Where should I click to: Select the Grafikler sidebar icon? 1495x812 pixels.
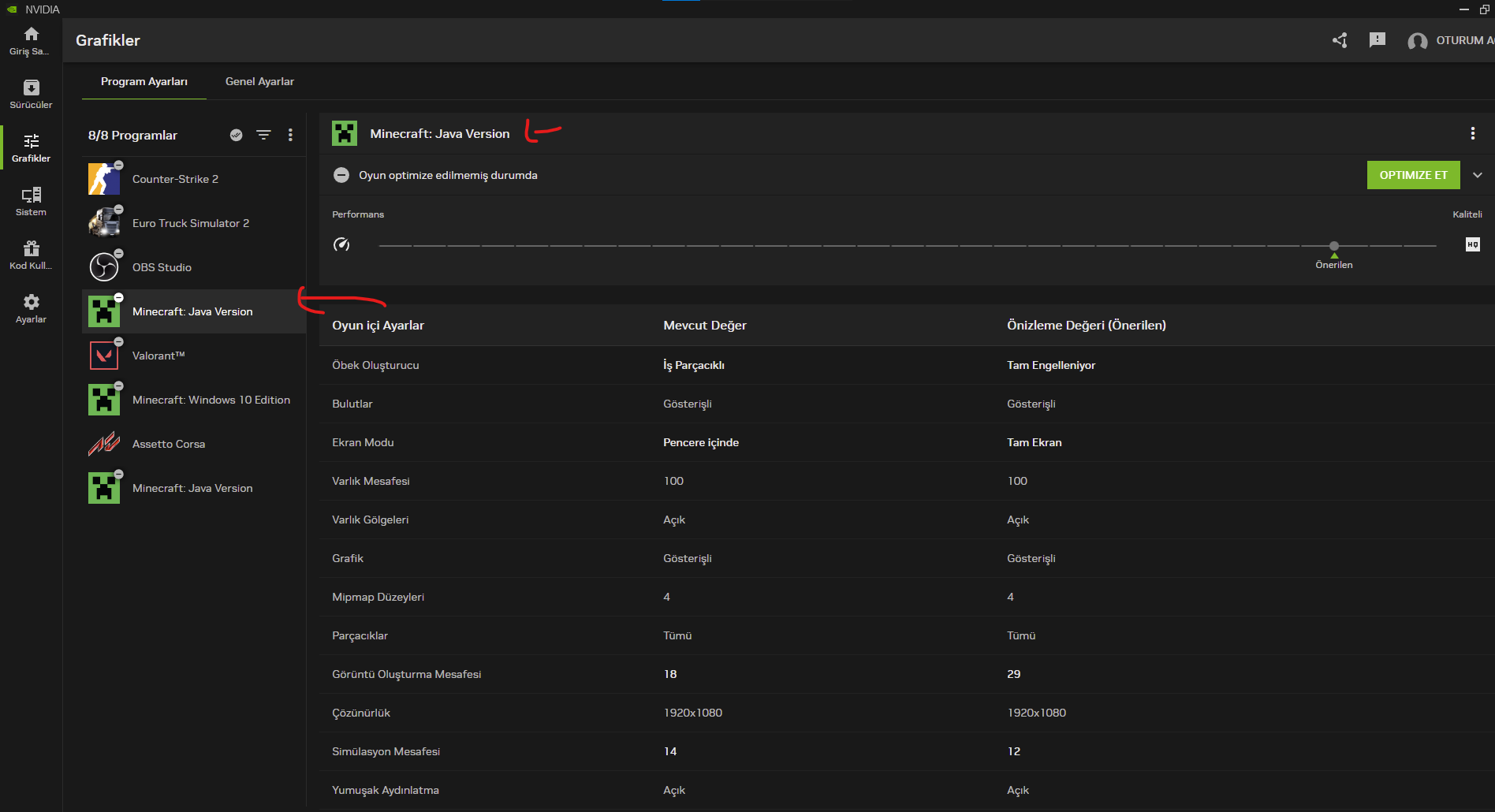[31, 141]
